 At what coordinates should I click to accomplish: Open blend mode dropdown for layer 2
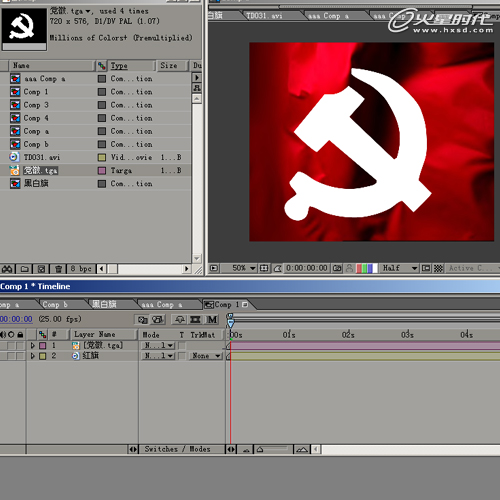(x=159, y=356)
